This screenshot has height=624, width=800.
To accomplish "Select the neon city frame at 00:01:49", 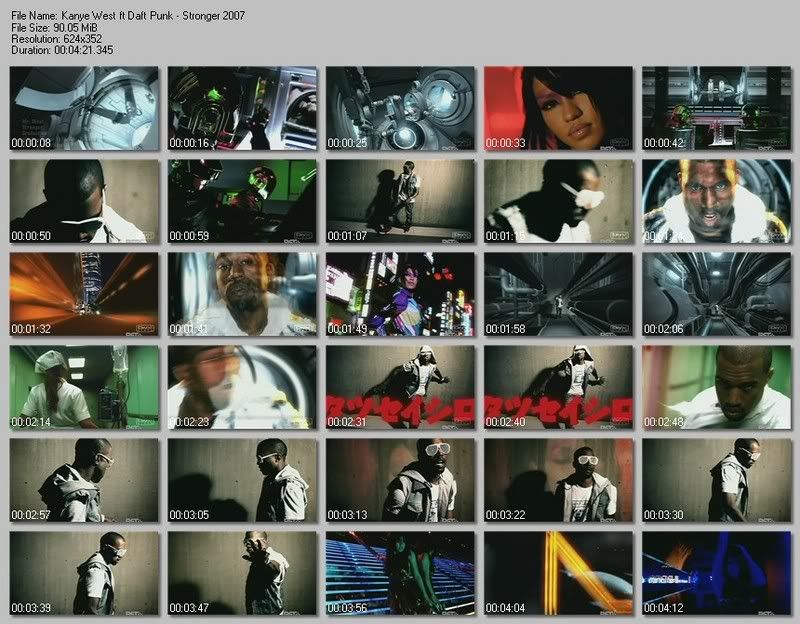I will 401,294.
